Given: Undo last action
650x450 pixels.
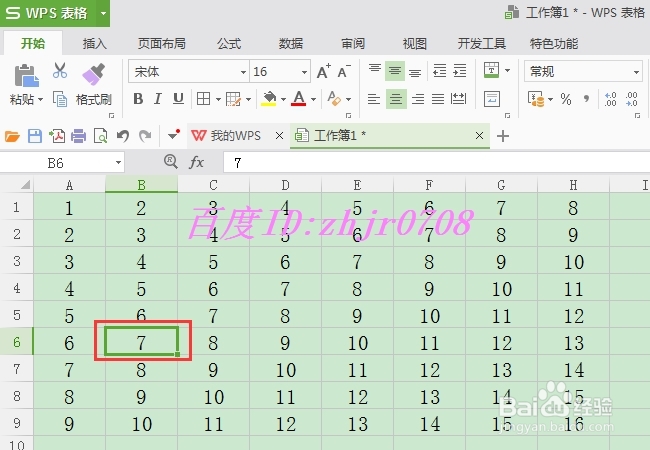Looking at the screenshot, I should 123,136.
